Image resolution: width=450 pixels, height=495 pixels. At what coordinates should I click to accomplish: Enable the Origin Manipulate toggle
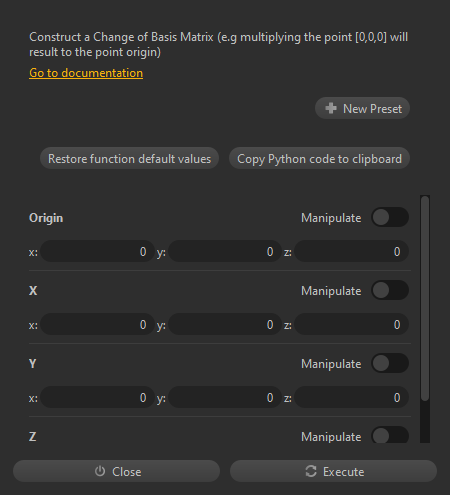click(x=390, y=217)
